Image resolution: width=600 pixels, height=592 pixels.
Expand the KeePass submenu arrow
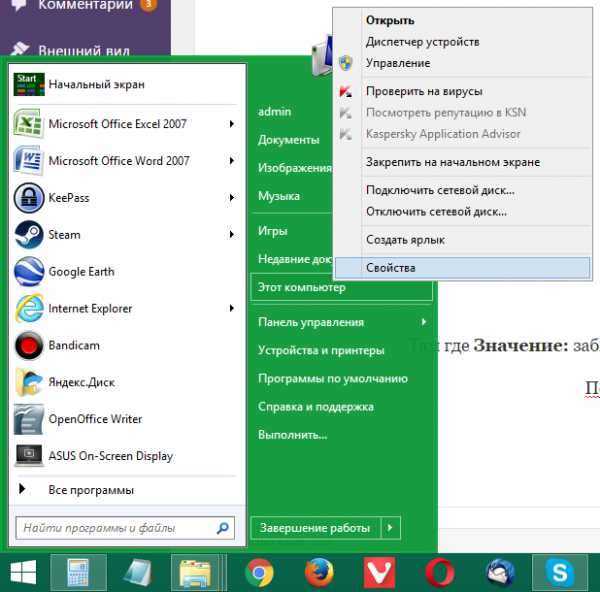click(232, 197)
